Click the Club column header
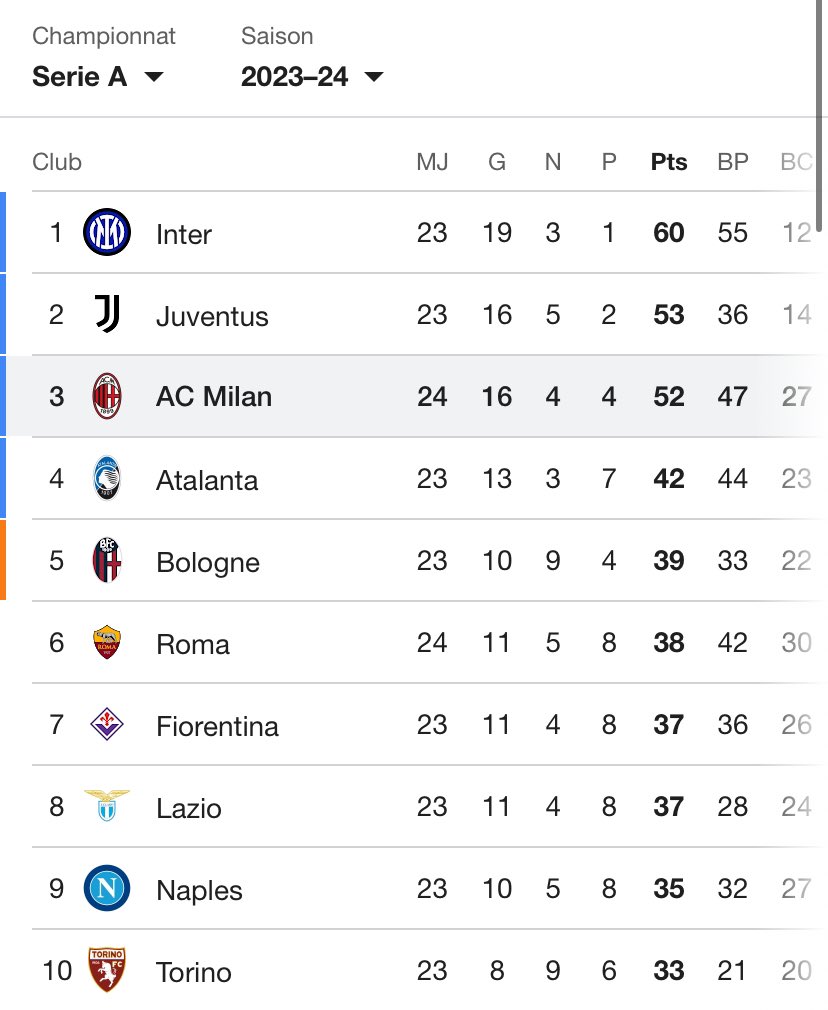Viewport: 828px width, 1010px height. [x=57, y=162]
